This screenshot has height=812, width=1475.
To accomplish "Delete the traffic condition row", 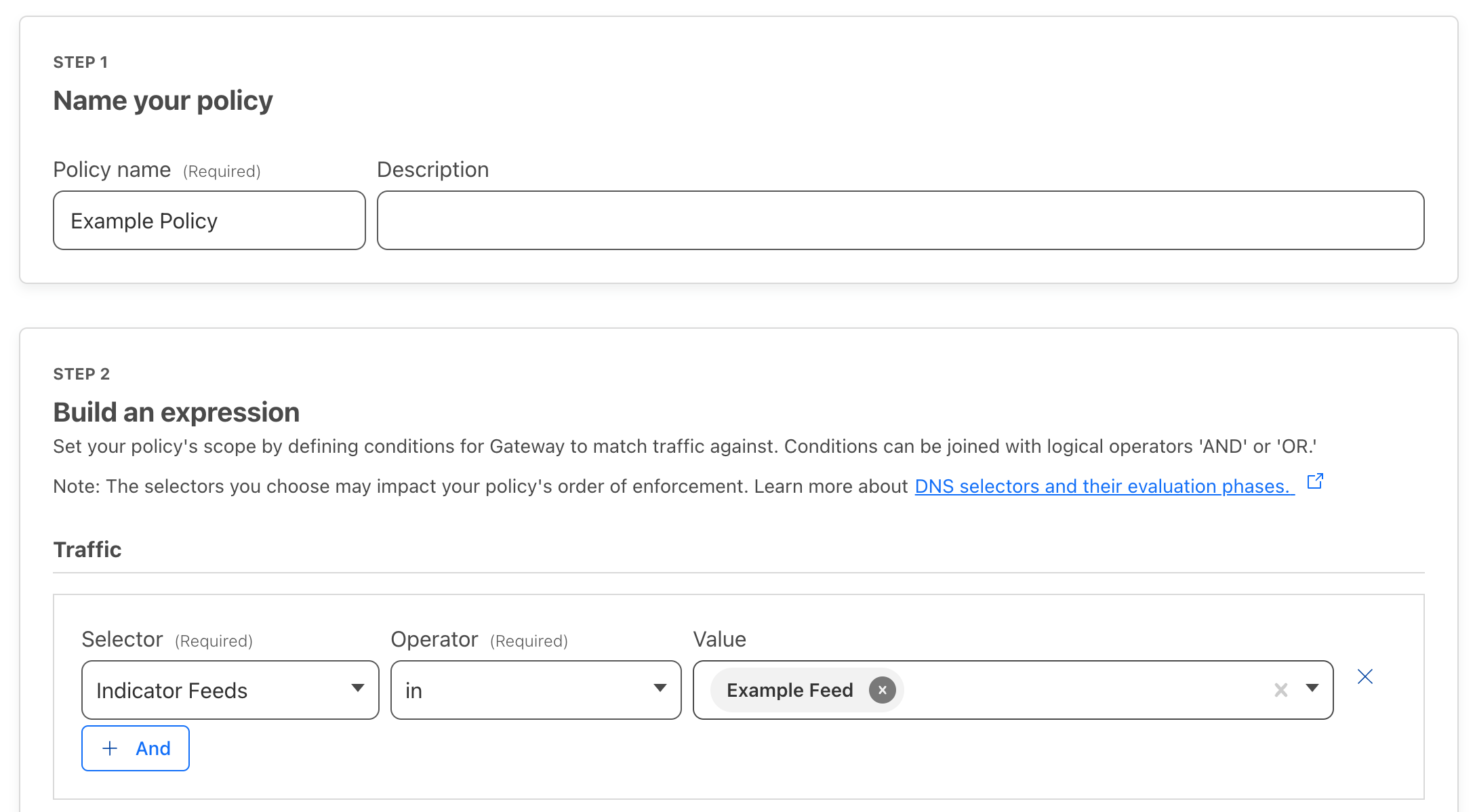I will click(x=1365, y=676).
